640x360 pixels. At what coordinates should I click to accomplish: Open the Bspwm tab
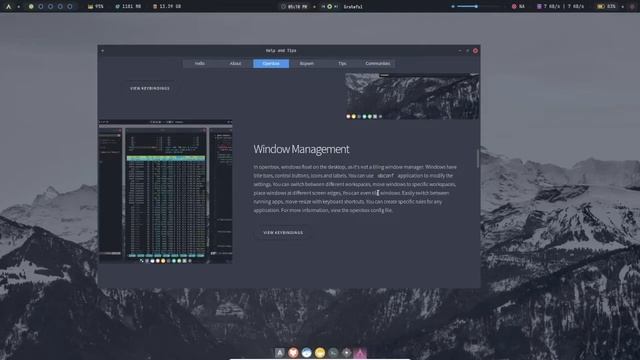(307, 64)
